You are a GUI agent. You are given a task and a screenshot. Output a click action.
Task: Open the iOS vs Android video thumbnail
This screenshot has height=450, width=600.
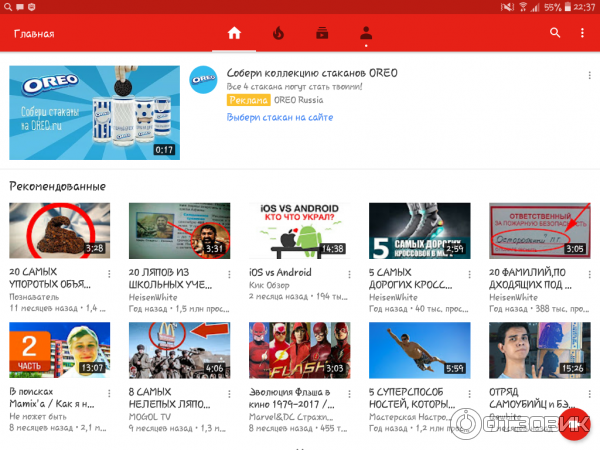point(299,230)
